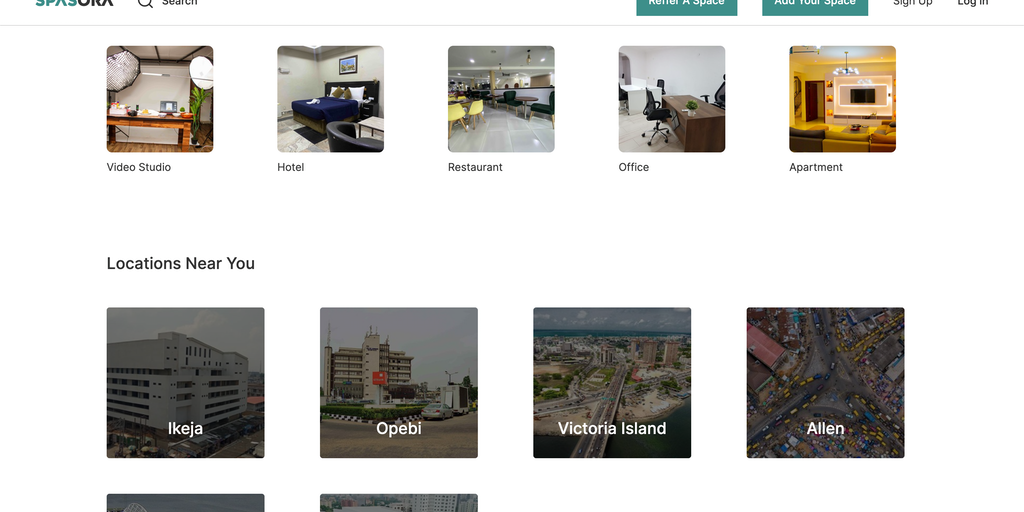Click the magnifying glass search icon
This screenshot has height=512, width=1024.
click(145, 3)
